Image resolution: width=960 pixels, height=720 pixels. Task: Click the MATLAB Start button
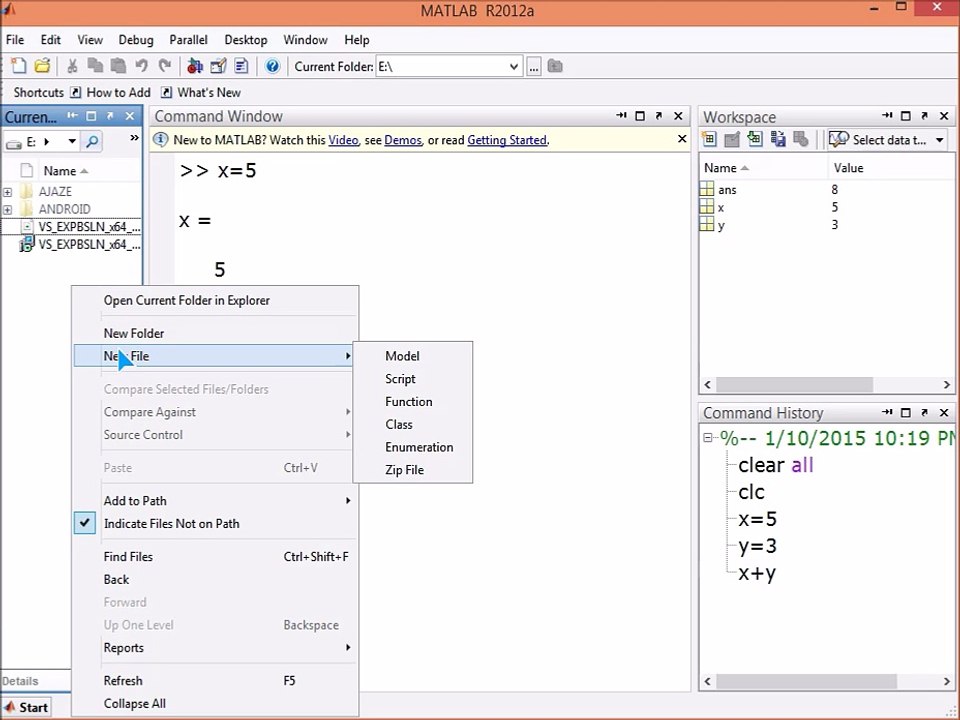[26, 708]
